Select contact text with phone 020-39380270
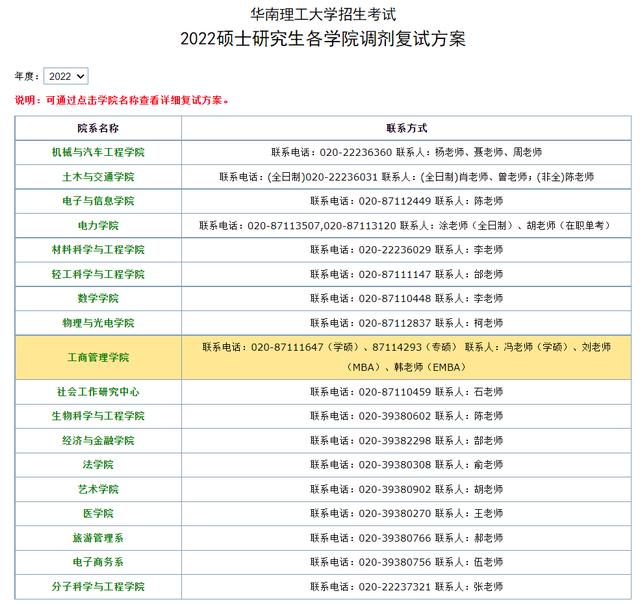640x604 pixels. [x=407, y=513]
